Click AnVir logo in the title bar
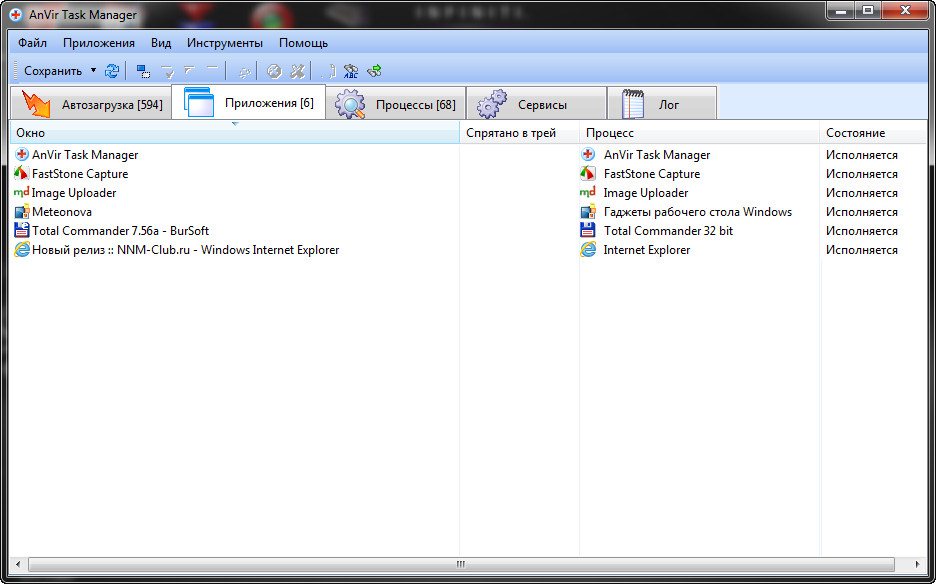936x584 pixels. [x=17, y=15]
